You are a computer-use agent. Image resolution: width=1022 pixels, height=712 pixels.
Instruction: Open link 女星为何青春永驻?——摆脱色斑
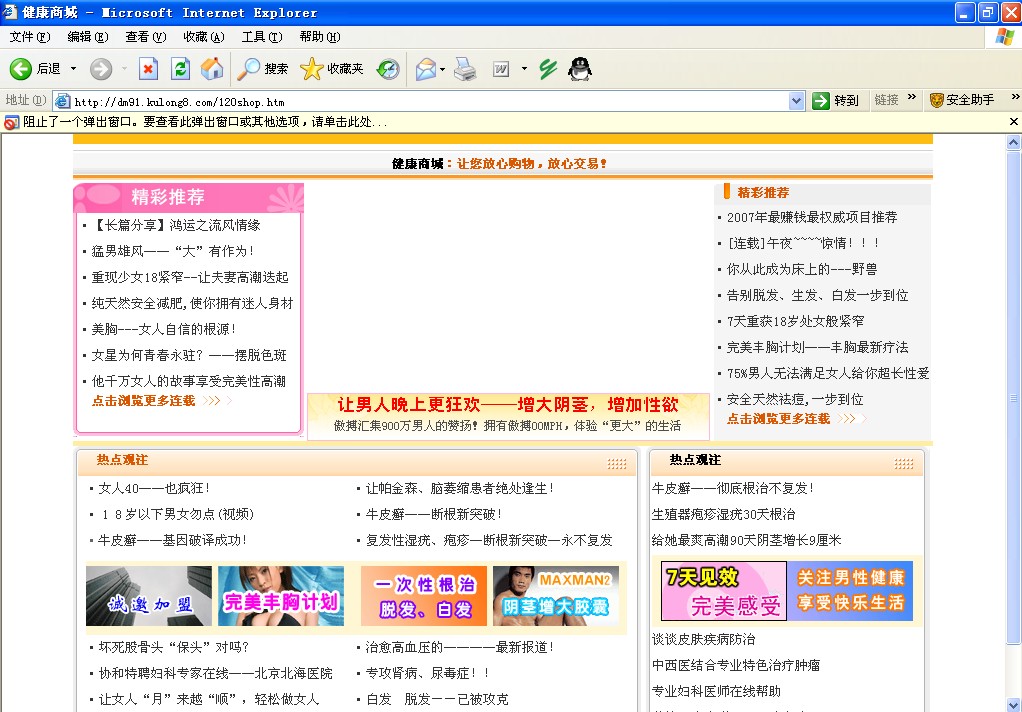click(x=189, y=355)
